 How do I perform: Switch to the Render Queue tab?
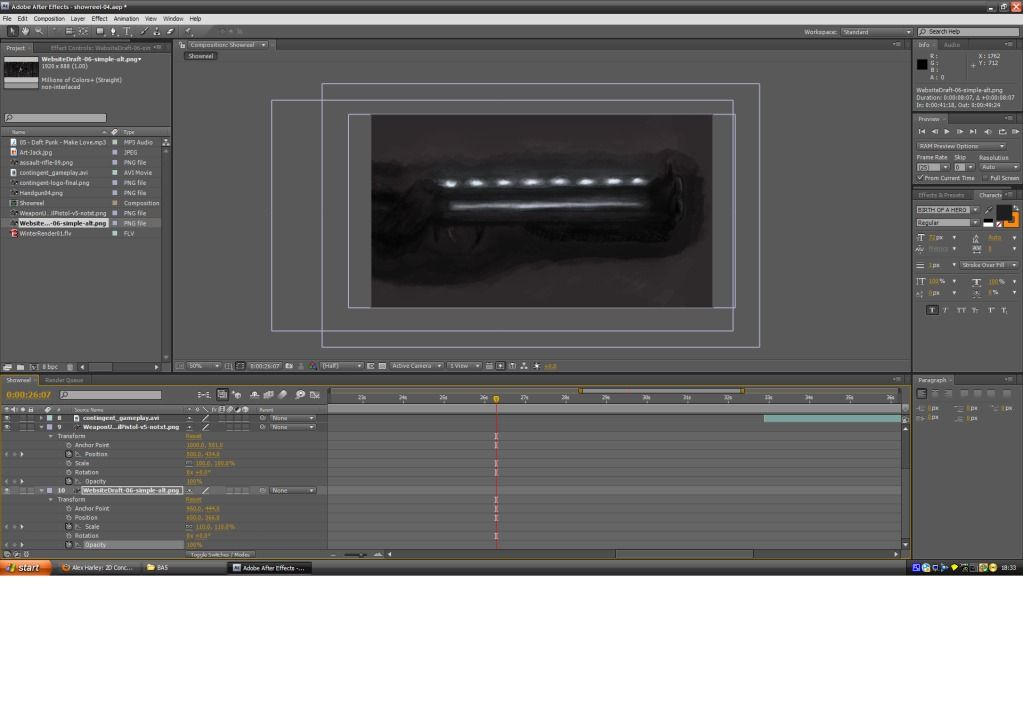(62, 380)
